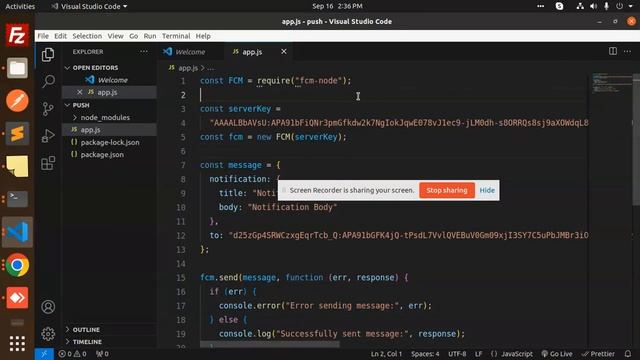
Task: Click app.js in breadcrumb path
Action: click(x=188, y=68)
